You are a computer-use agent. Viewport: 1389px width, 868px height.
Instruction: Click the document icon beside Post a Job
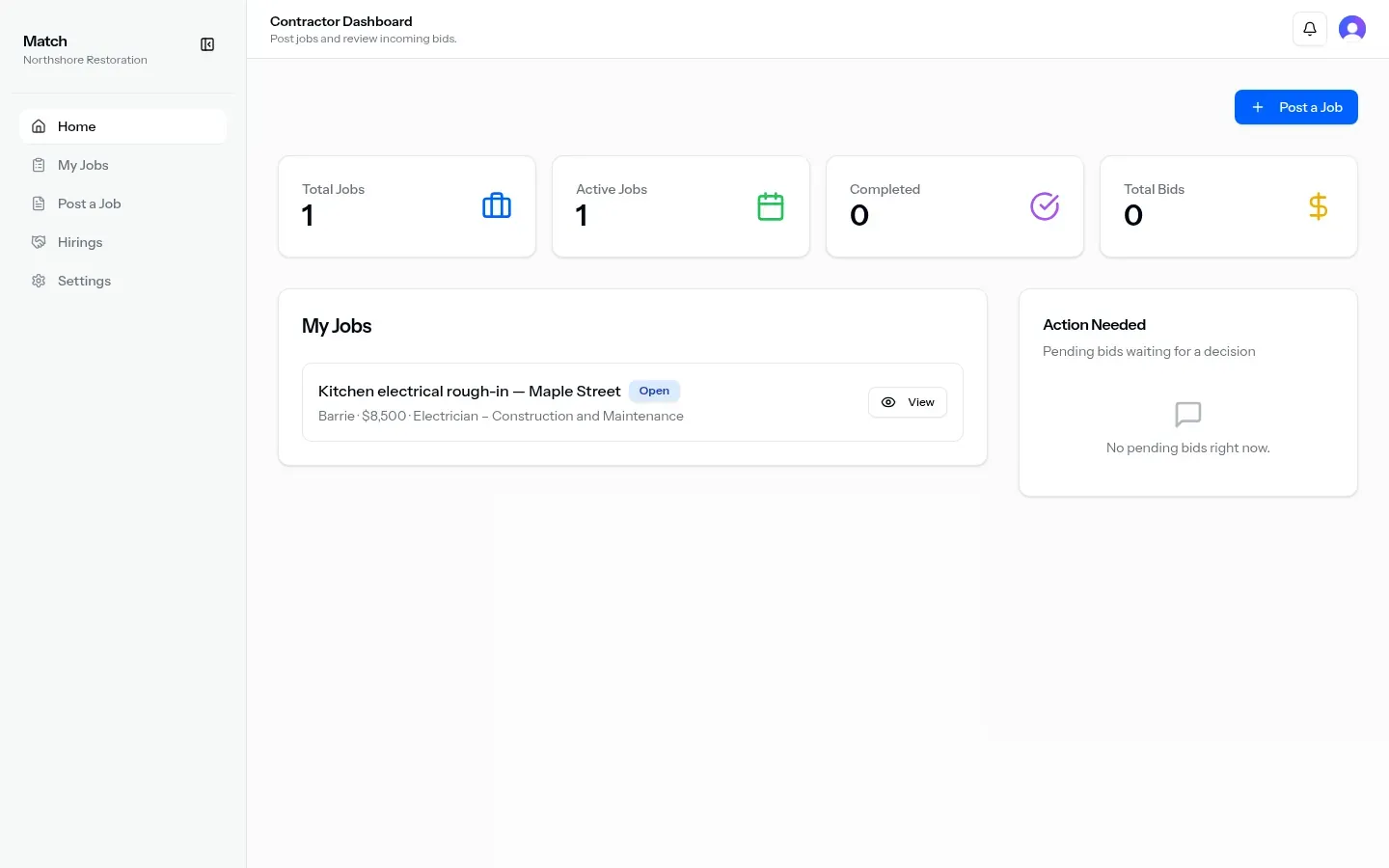click(x=39, y=203)
